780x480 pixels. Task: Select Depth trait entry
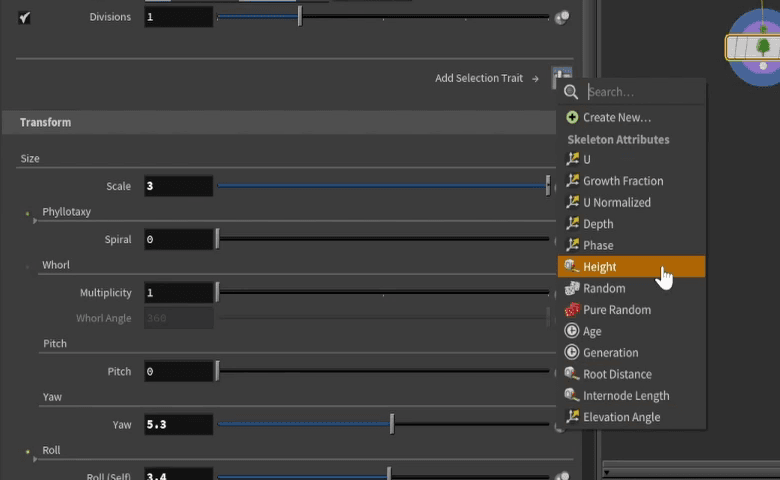click(631, 223)
